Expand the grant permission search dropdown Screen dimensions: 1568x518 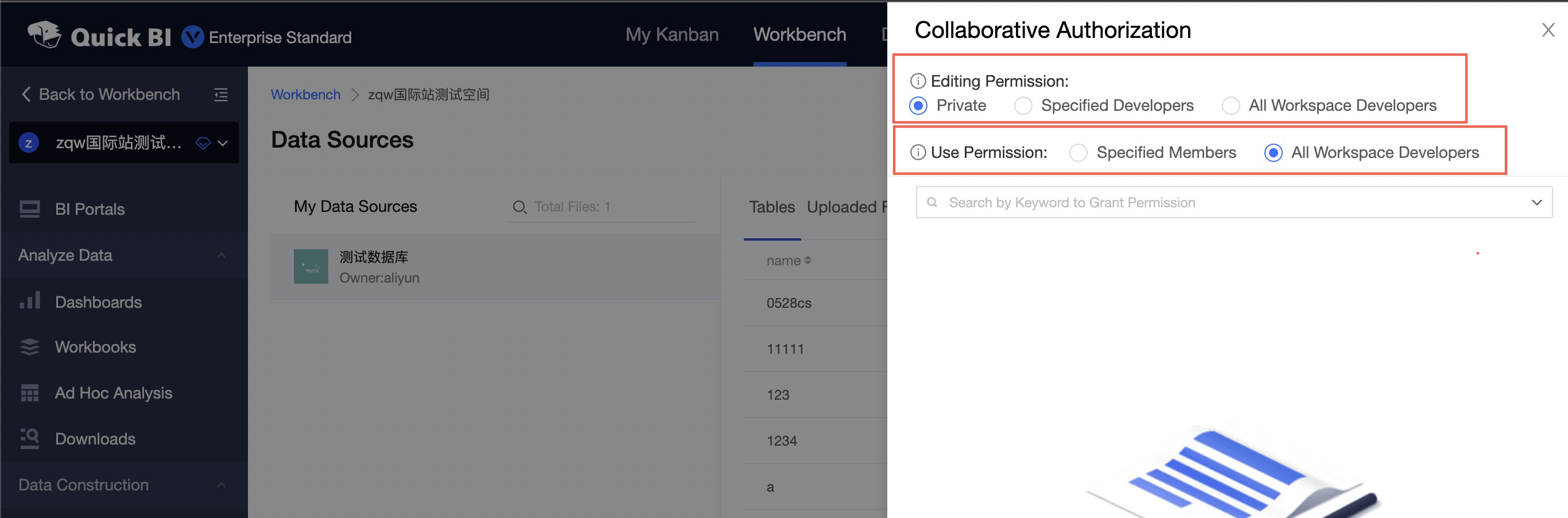click(1537, 202)
